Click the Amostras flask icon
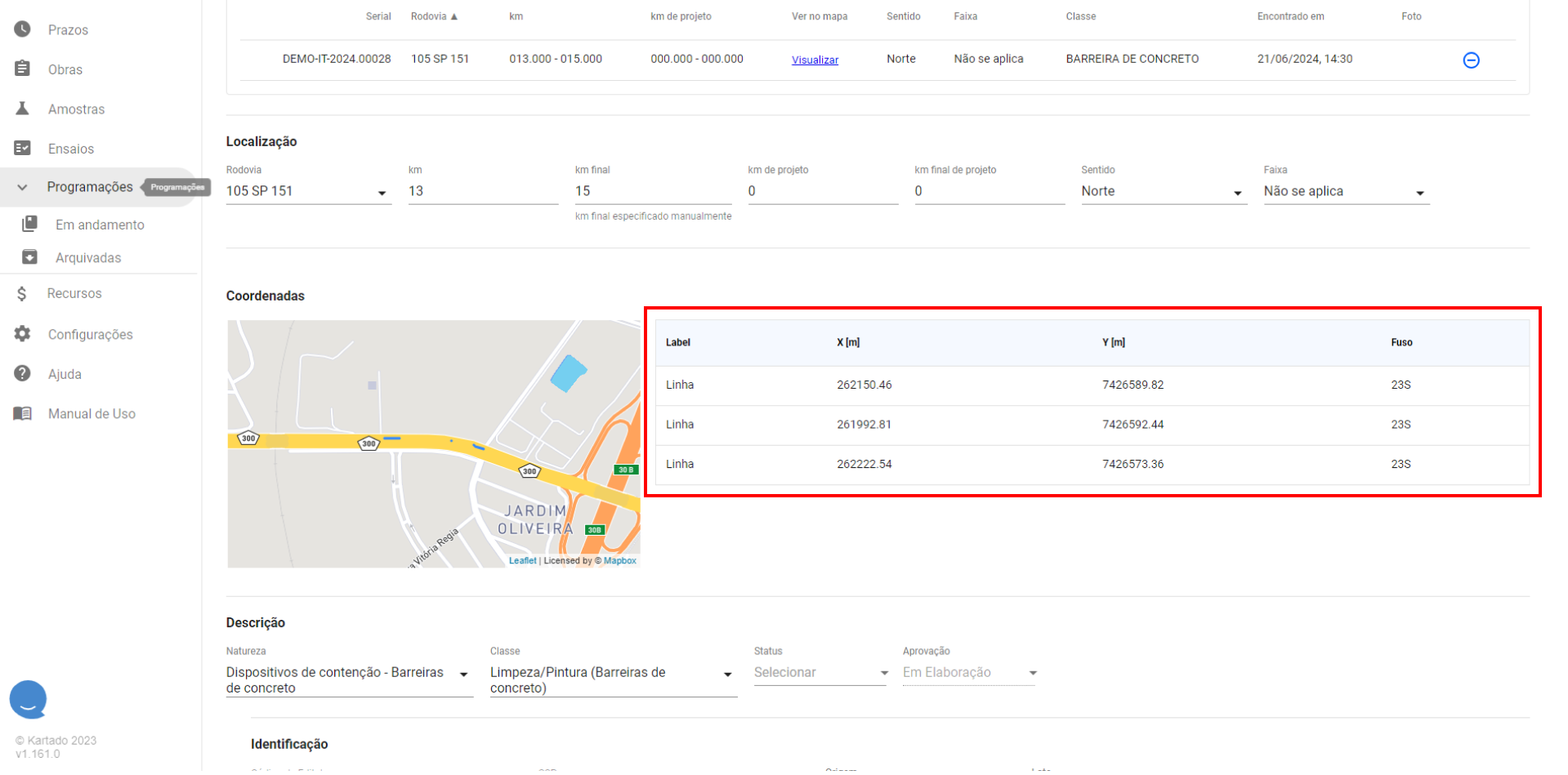The image size is (1568, 775). 22,109
